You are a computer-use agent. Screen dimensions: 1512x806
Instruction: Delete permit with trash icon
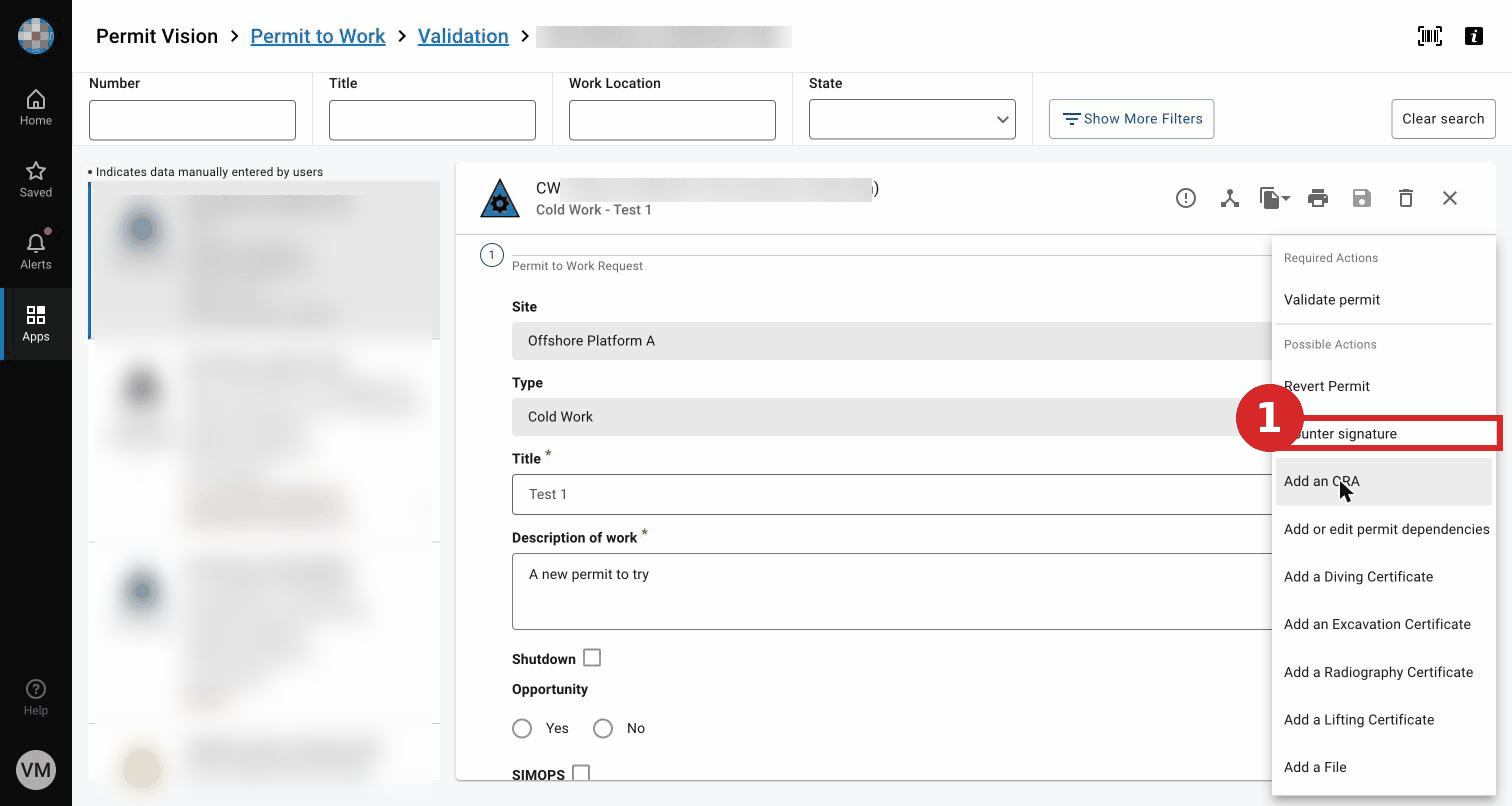pos(1406,198)
